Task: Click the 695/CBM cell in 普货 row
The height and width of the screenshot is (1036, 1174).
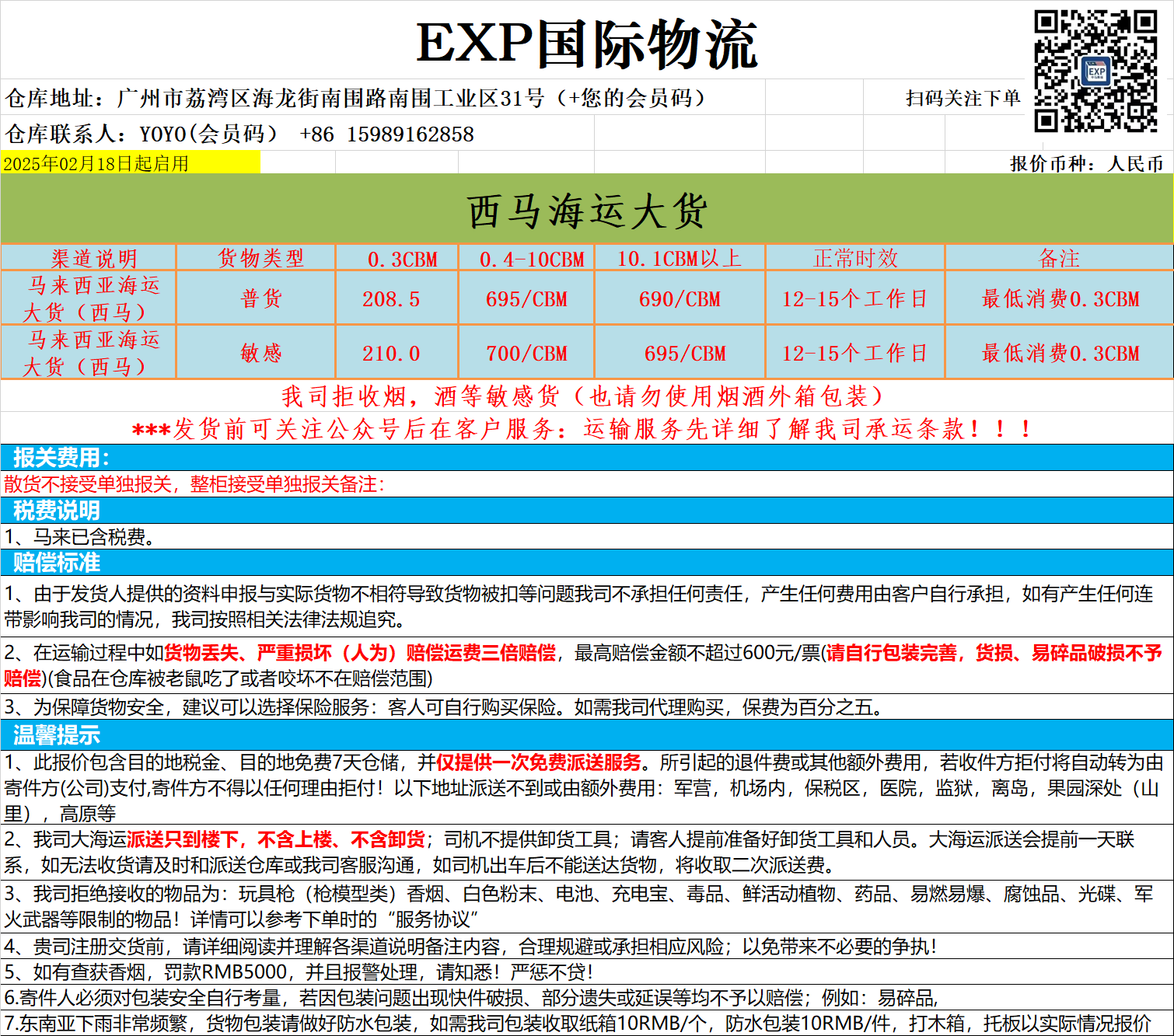Action: pos(526,299)
